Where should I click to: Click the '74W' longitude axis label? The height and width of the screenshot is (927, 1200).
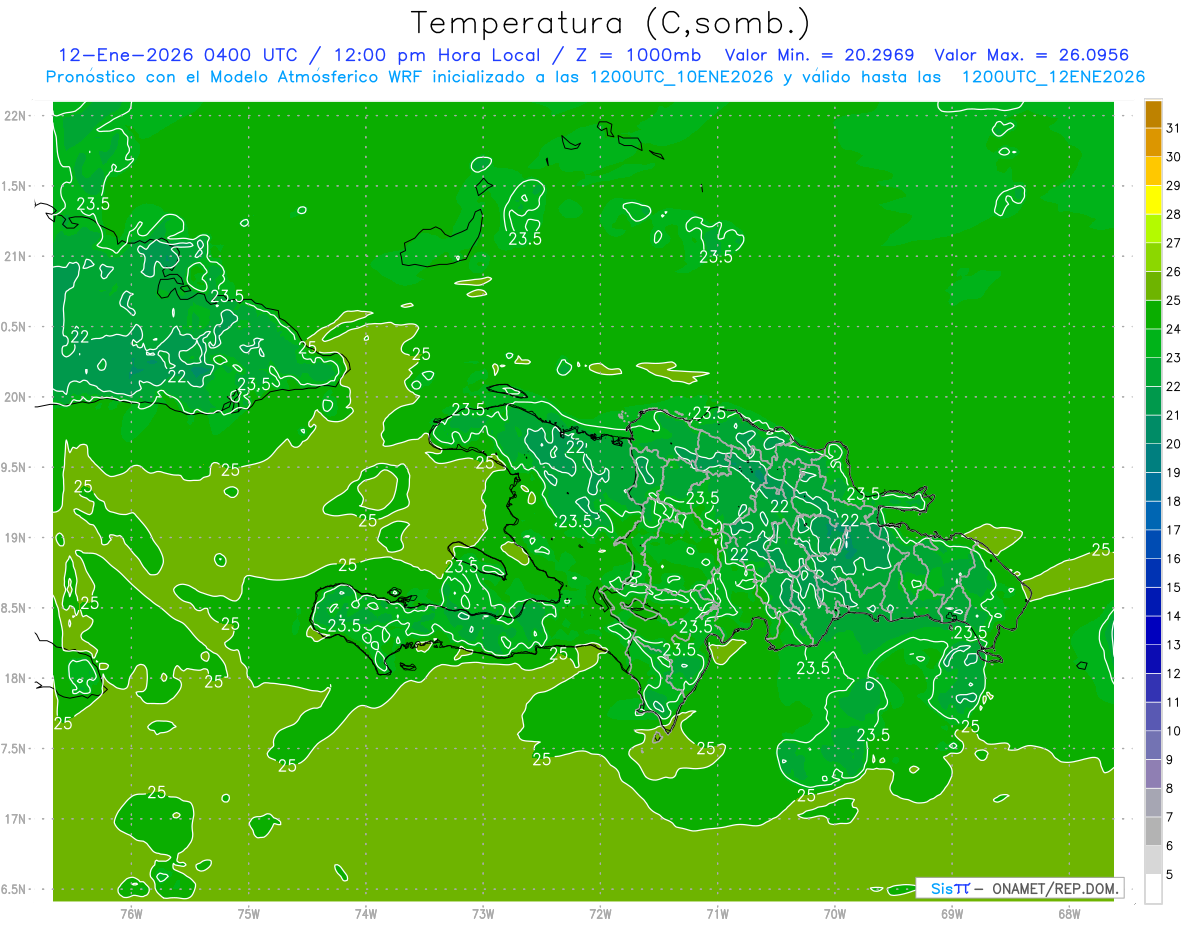(365, 913)
